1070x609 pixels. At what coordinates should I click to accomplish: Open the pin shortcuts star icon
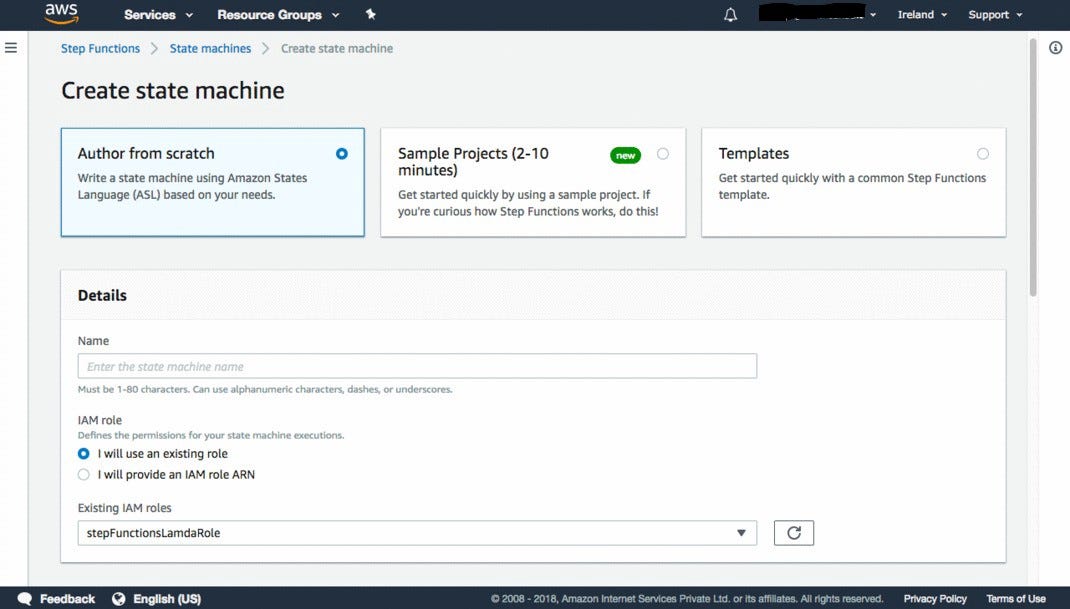pyautogui.click(x=371, y=14)
